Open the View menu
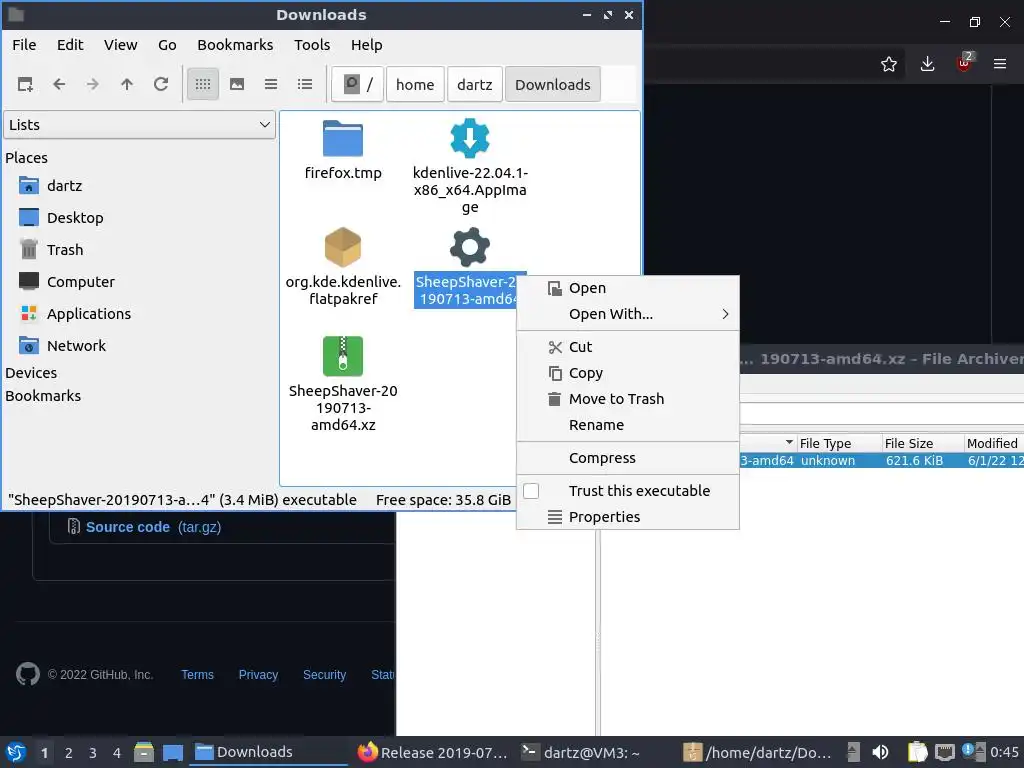 [x=121, y=45]
